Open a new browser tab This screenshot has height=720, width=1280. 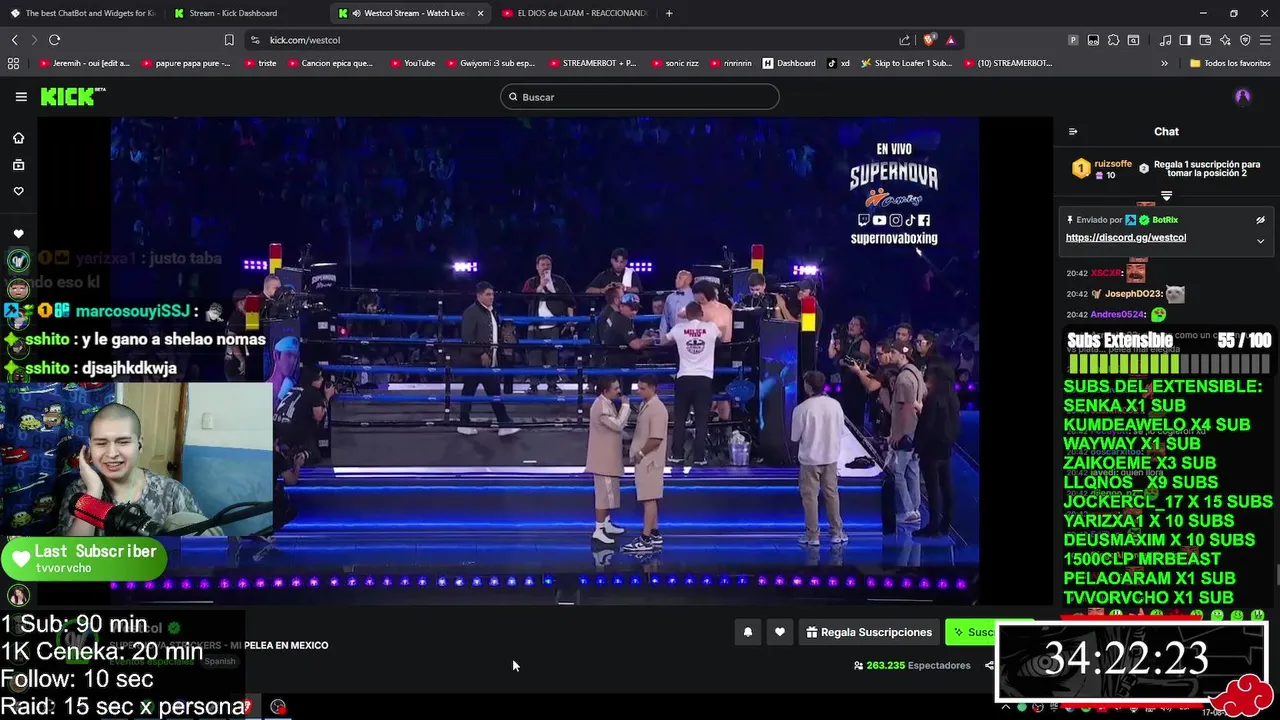669,13
